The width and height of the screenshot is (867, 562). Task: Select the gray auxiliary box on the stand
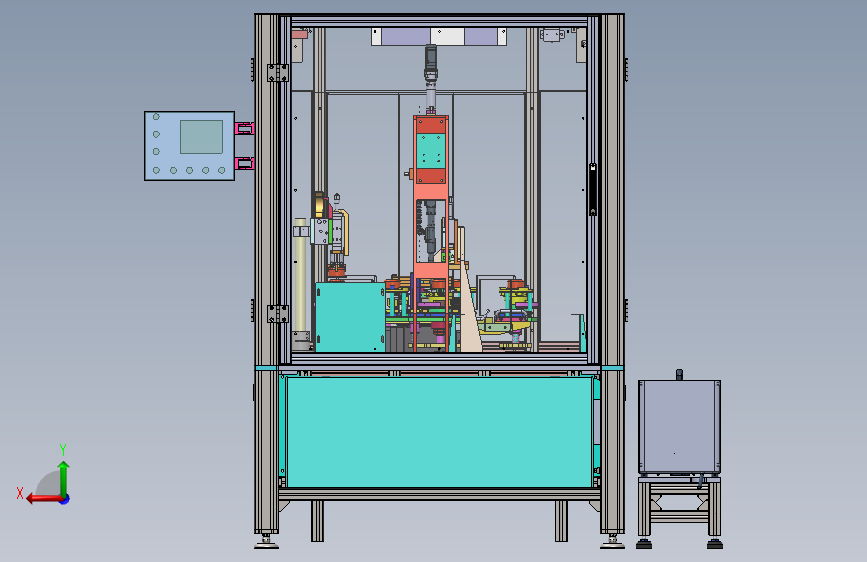(680, 426)
